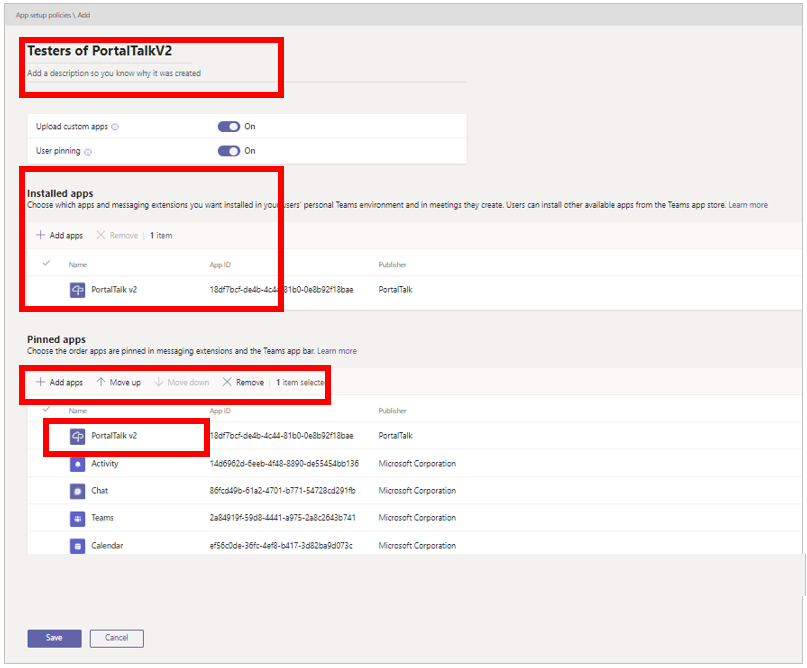Select all rows in Pinned apps table

[x=46, y=409]
